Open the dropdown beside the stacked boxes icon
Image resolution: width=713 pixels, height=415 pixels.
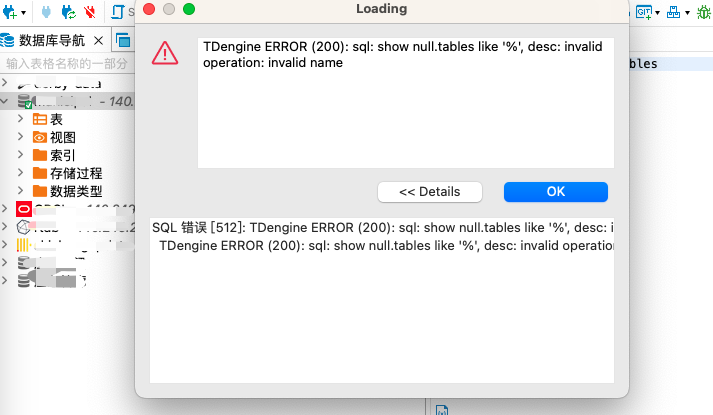click(688, 13)
